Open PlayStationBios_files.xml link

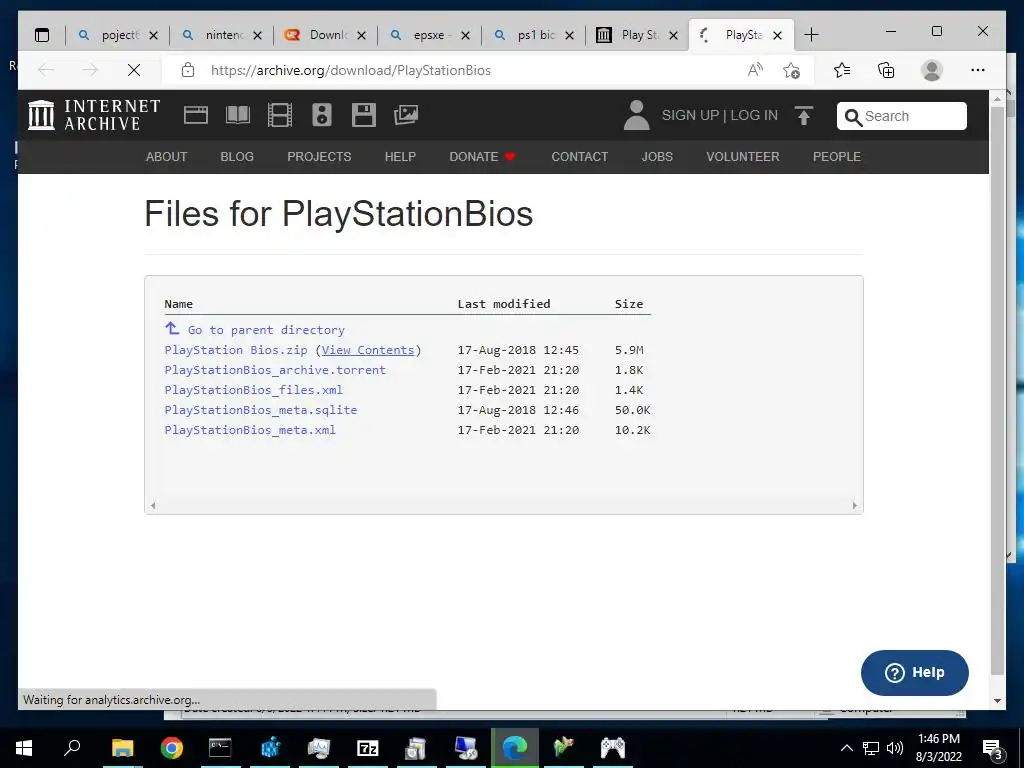[253, 390]
